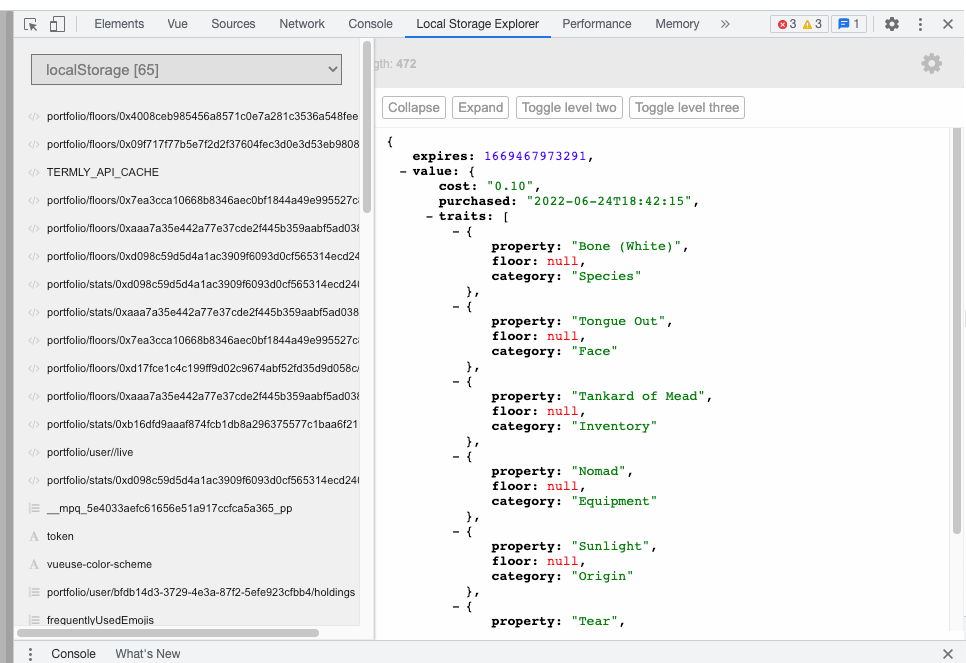Screen dimensions: 966x663
Task: Click the cost value "0.10"
Action: coord(510,186)
